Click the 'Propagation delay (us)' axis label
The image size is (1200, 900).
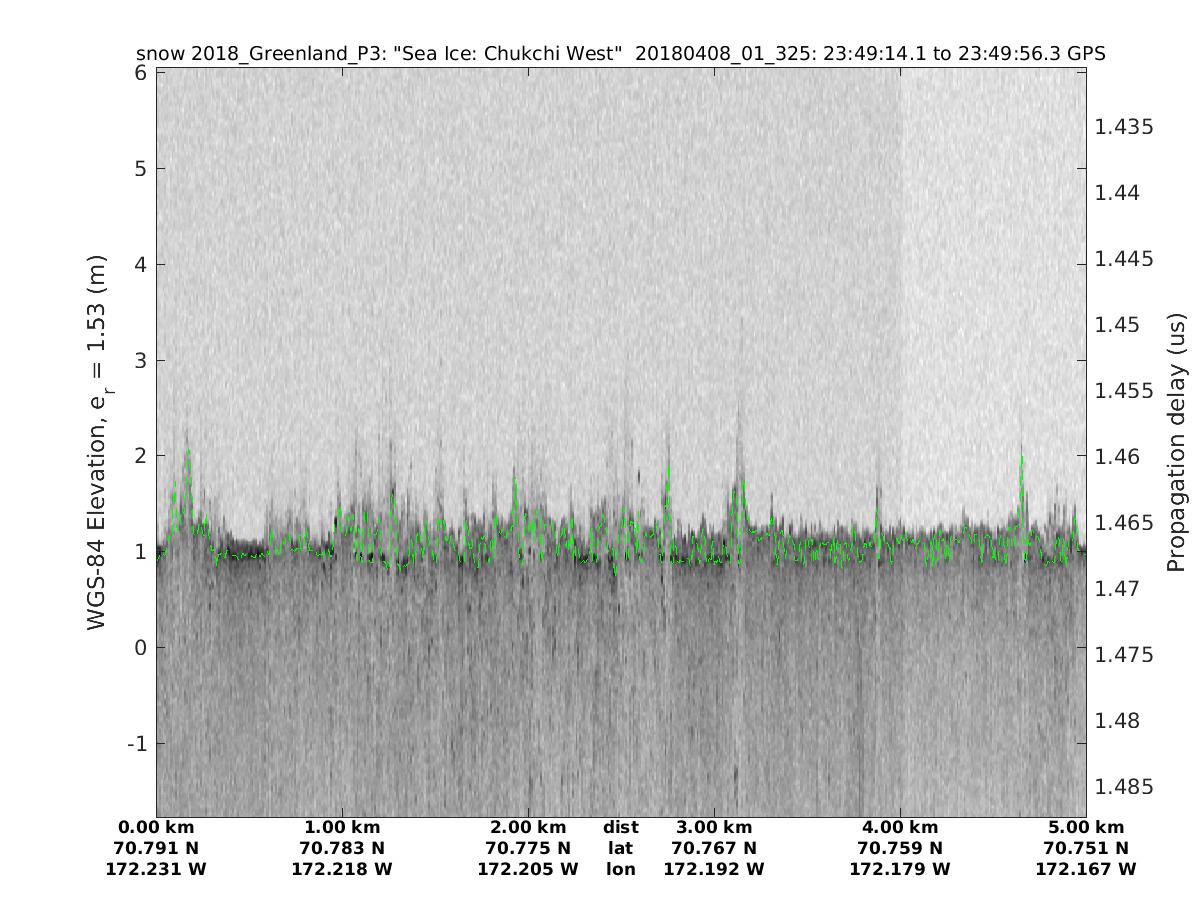pyautogui.click(x=1175, y=443)
